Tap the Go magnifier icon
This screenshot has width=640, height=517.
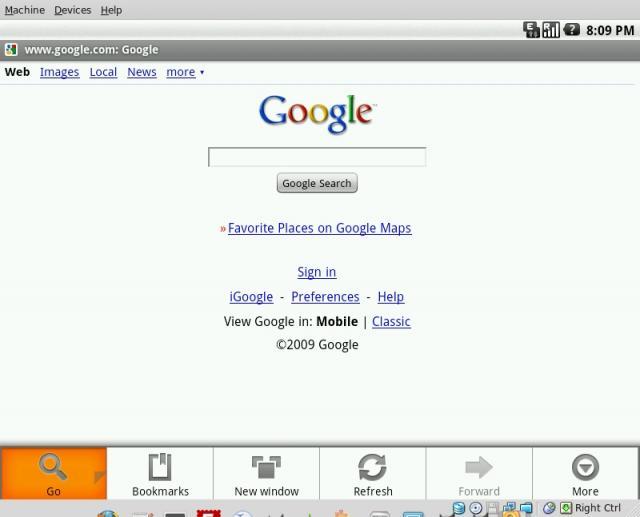tap(53, 467)
